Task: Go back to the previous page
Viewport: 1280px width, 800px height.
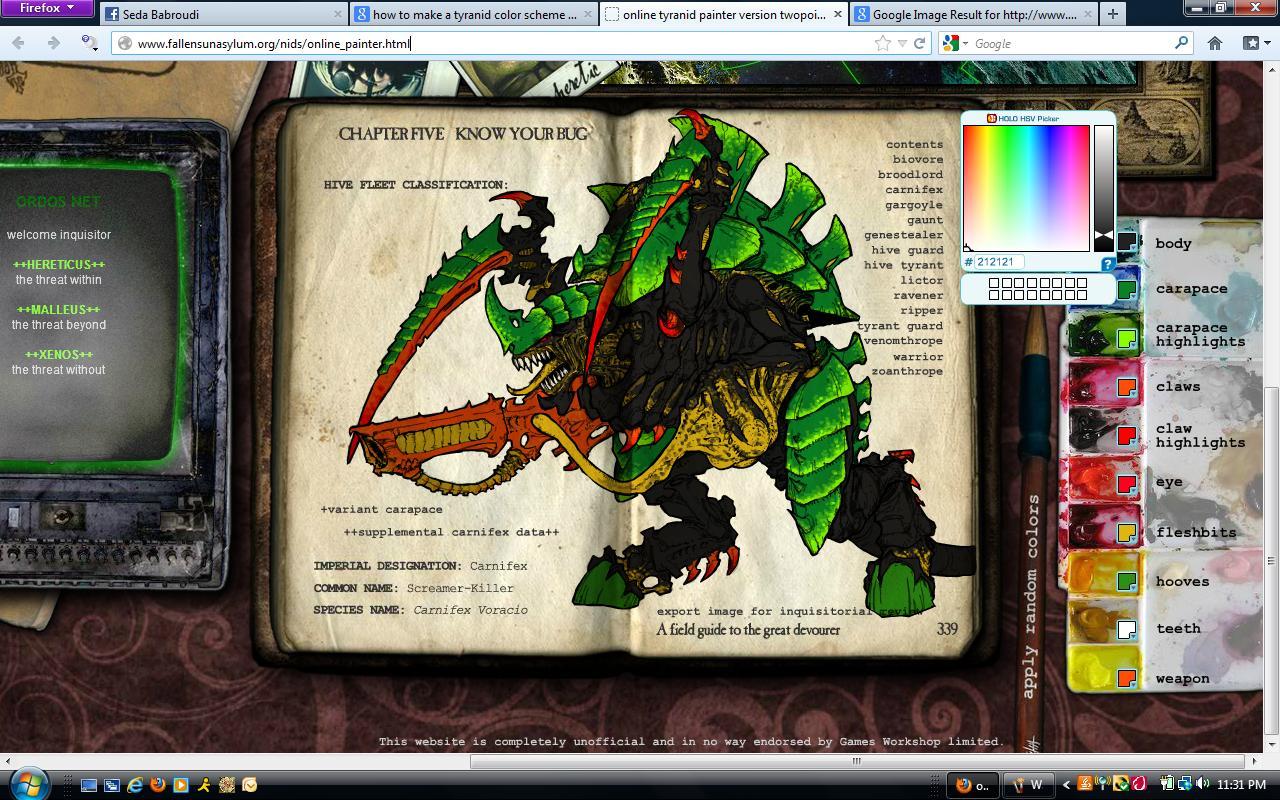Action: click(19, 43)
